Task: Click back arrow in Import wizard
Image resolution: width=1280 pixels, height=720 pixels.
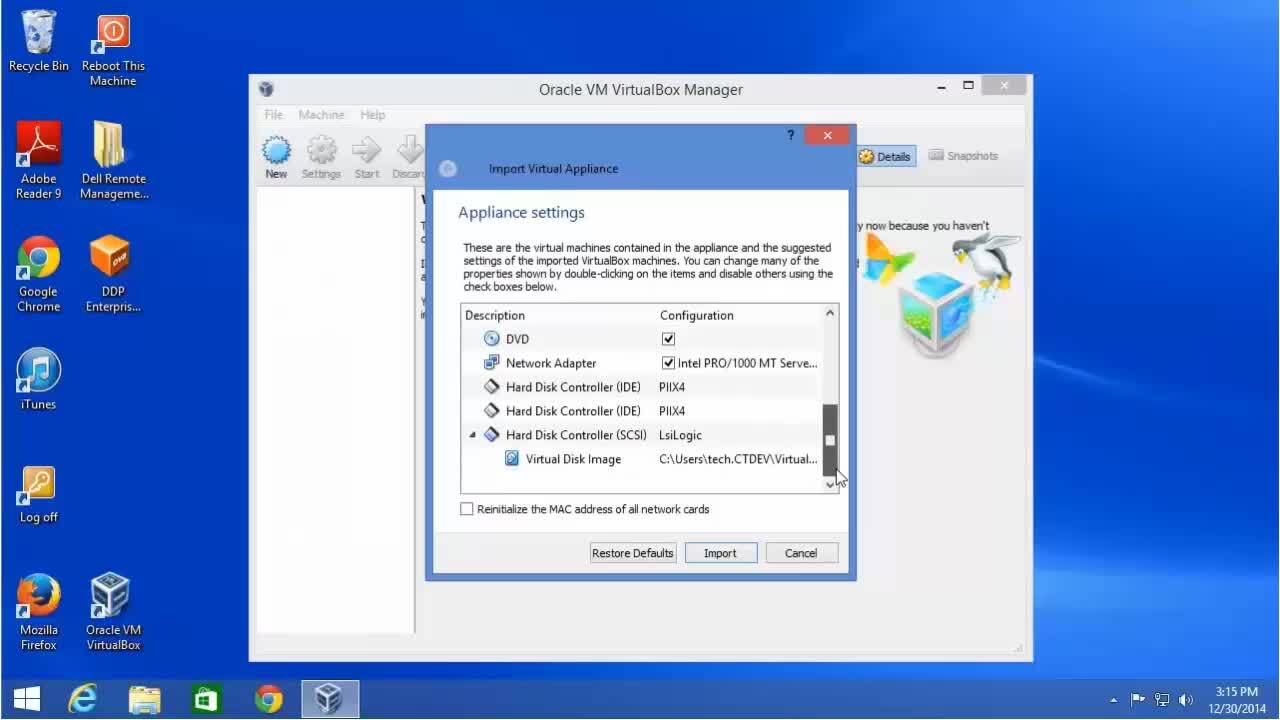Action: coord(448,169)
